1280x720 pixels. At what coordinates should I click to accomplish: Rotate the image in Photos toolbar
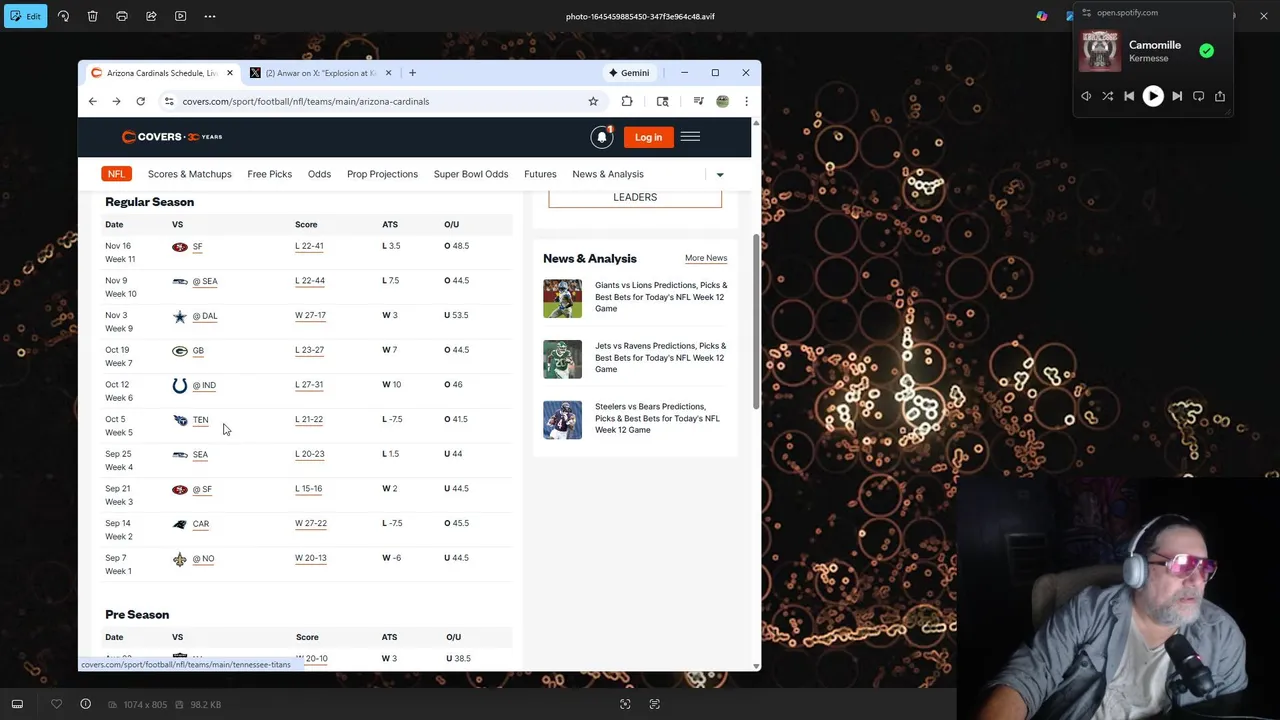pyautogui.click(x=63, y=16)
